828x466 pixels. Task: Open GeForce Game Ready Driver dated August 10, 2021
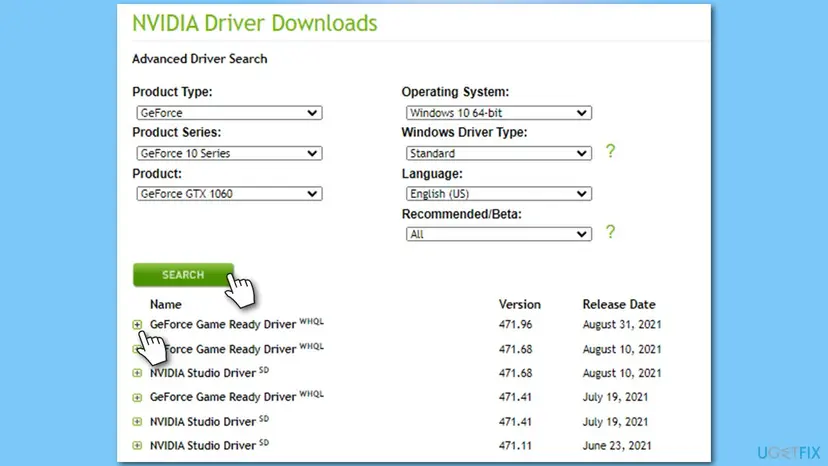point(230,349)
